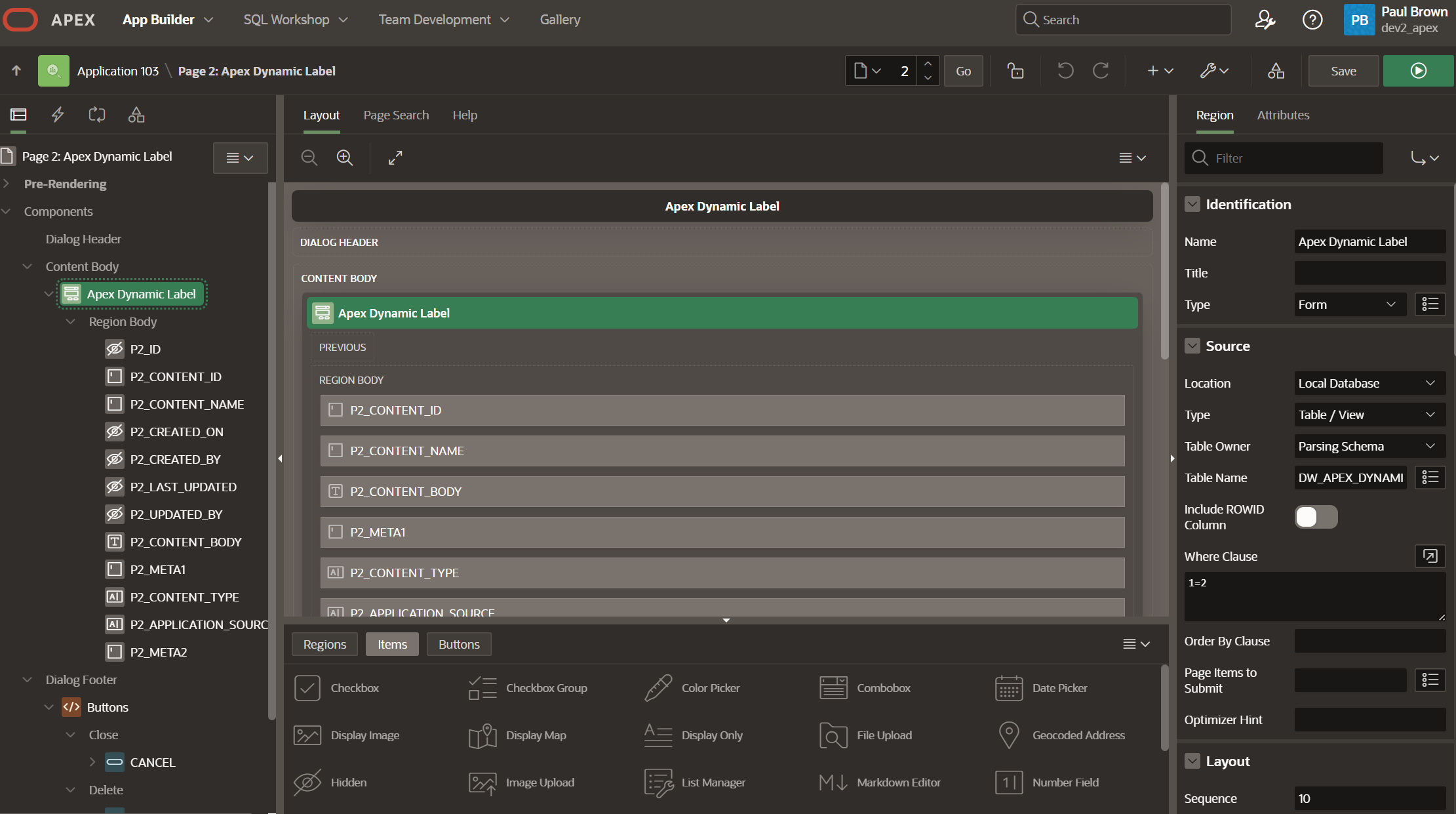This screenshot has height=814, width=1456.
Task: Open Table Name list of values
Action: pyautogui.click(x=1430, y=478)
